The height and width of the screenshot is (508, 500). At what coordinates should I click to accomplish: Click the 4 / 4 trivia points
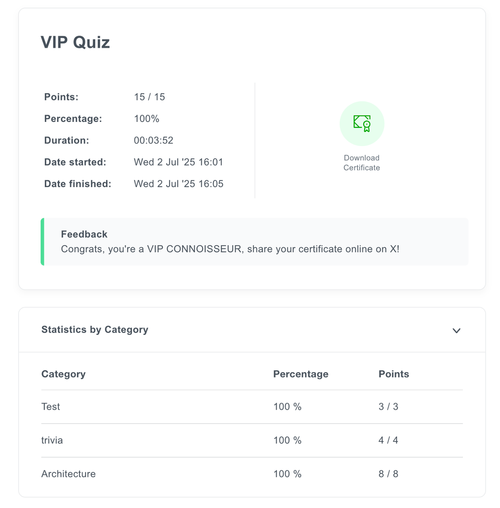388,440
